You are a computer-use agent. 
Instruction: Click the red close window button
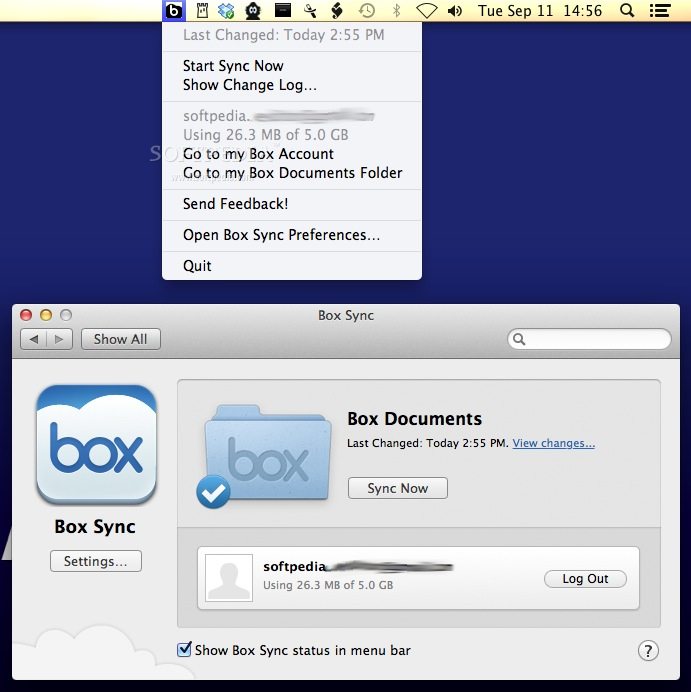tap(26, 315)
